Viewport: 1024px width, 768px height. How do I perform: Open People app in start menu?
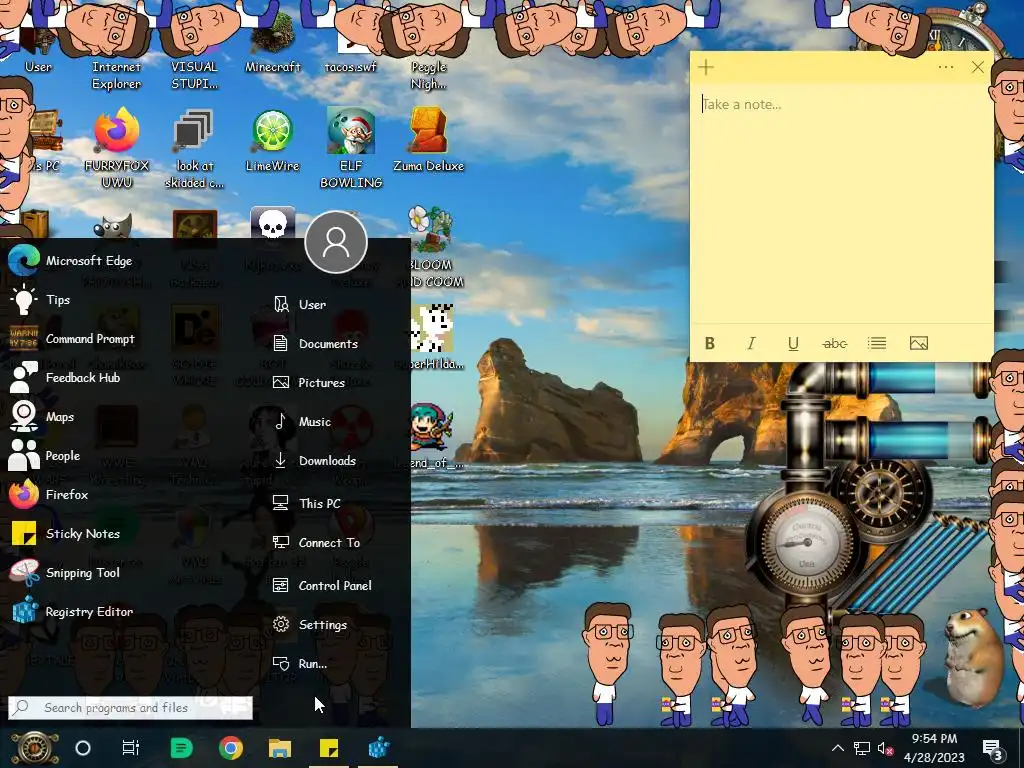tap(44, 455)
